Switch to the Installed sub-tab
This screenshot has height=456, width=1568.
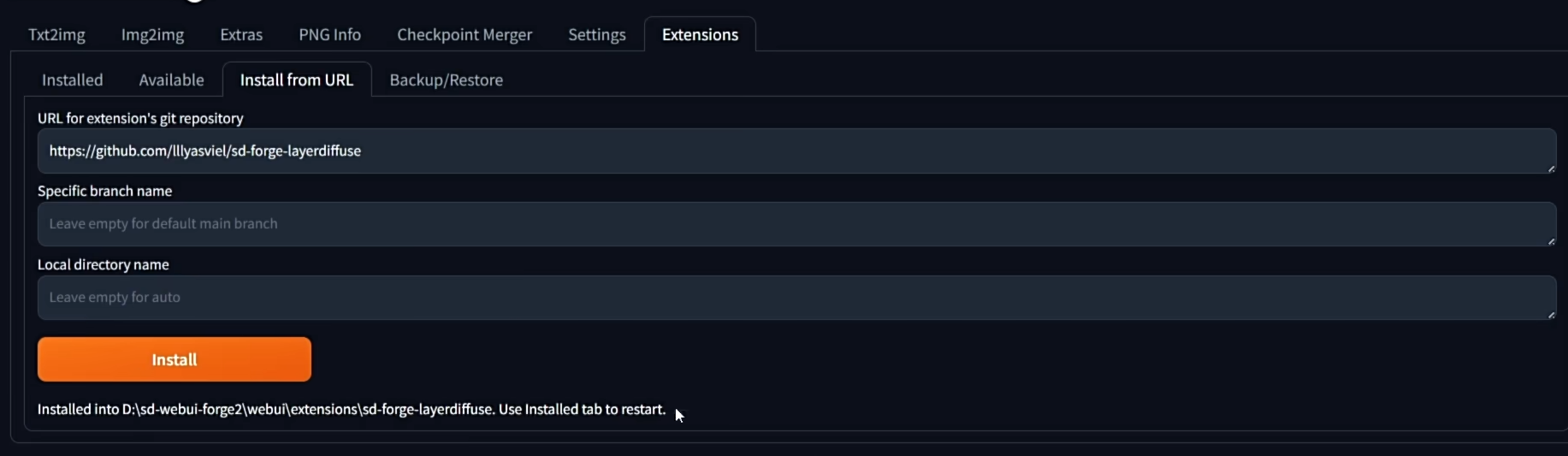73,80
